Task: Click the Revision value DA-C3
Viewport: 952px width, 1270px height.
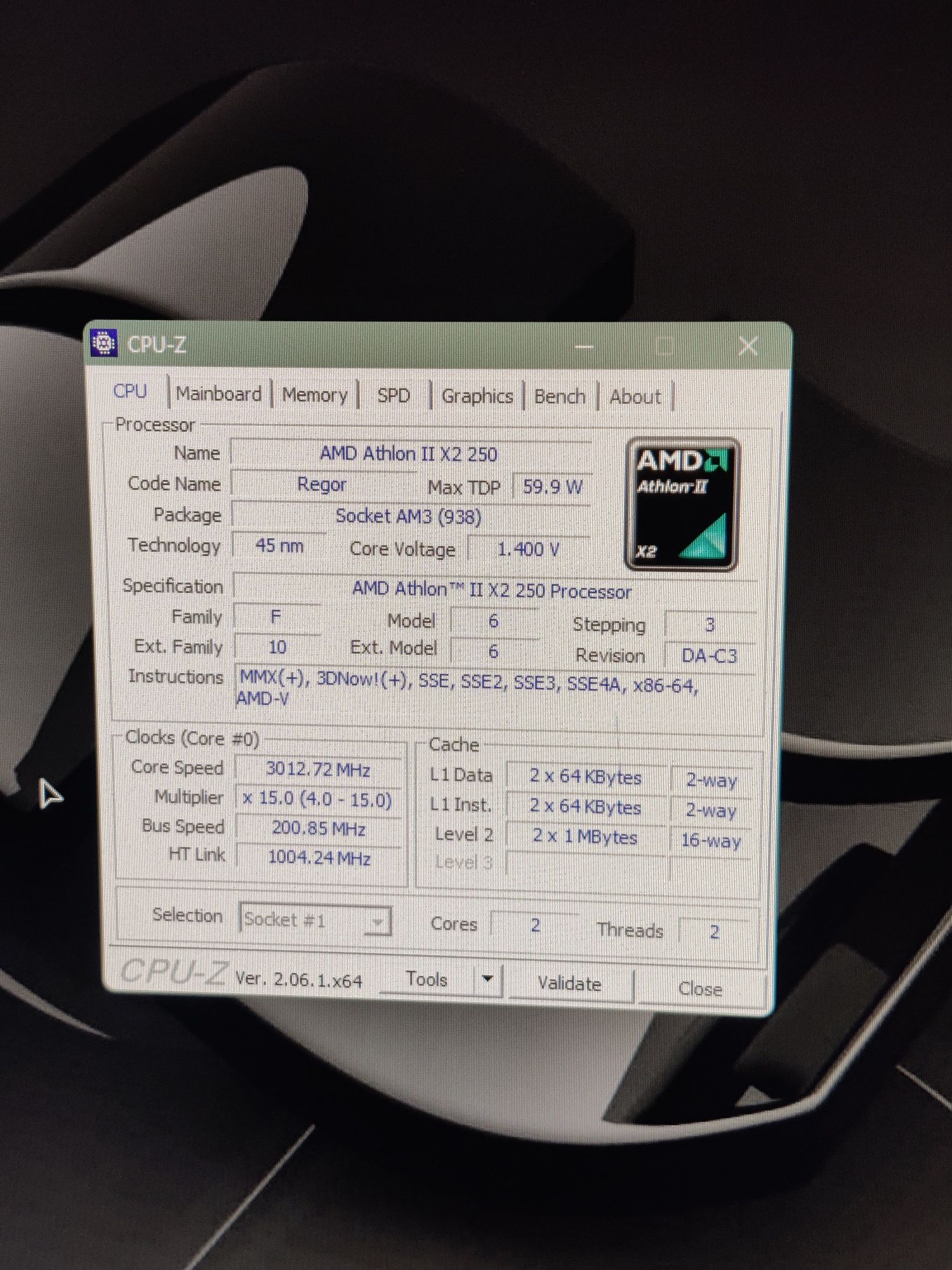Action: pyautogui.click(x=710, y=655)
